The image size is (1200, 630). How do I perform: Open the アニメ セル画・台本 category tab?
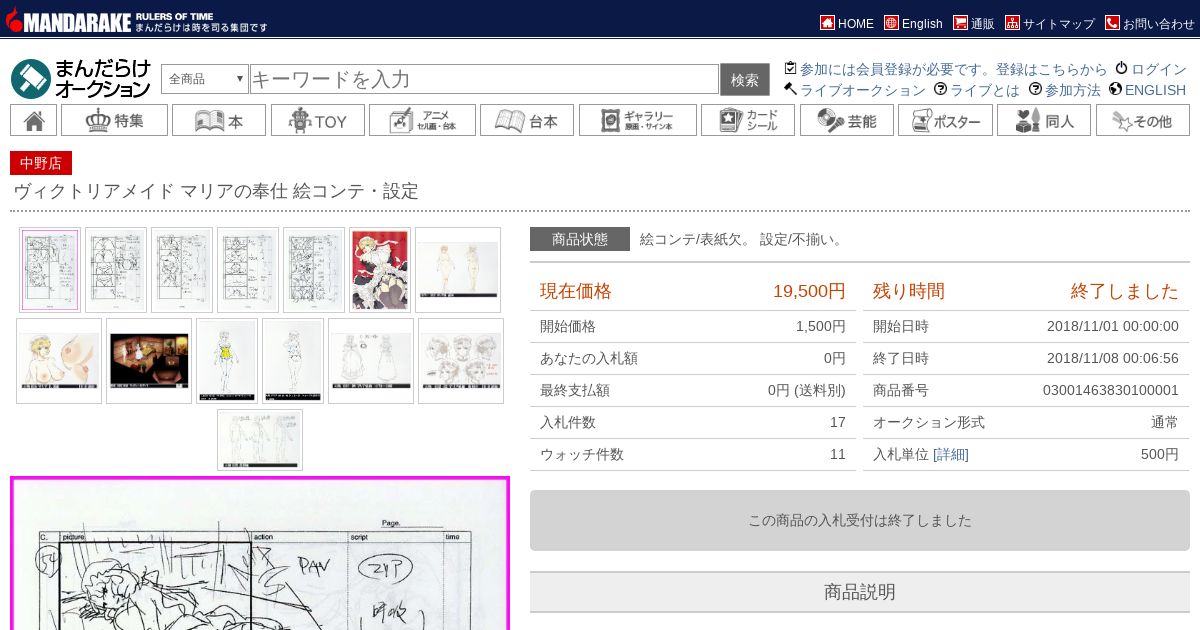(x=422, y=120)
